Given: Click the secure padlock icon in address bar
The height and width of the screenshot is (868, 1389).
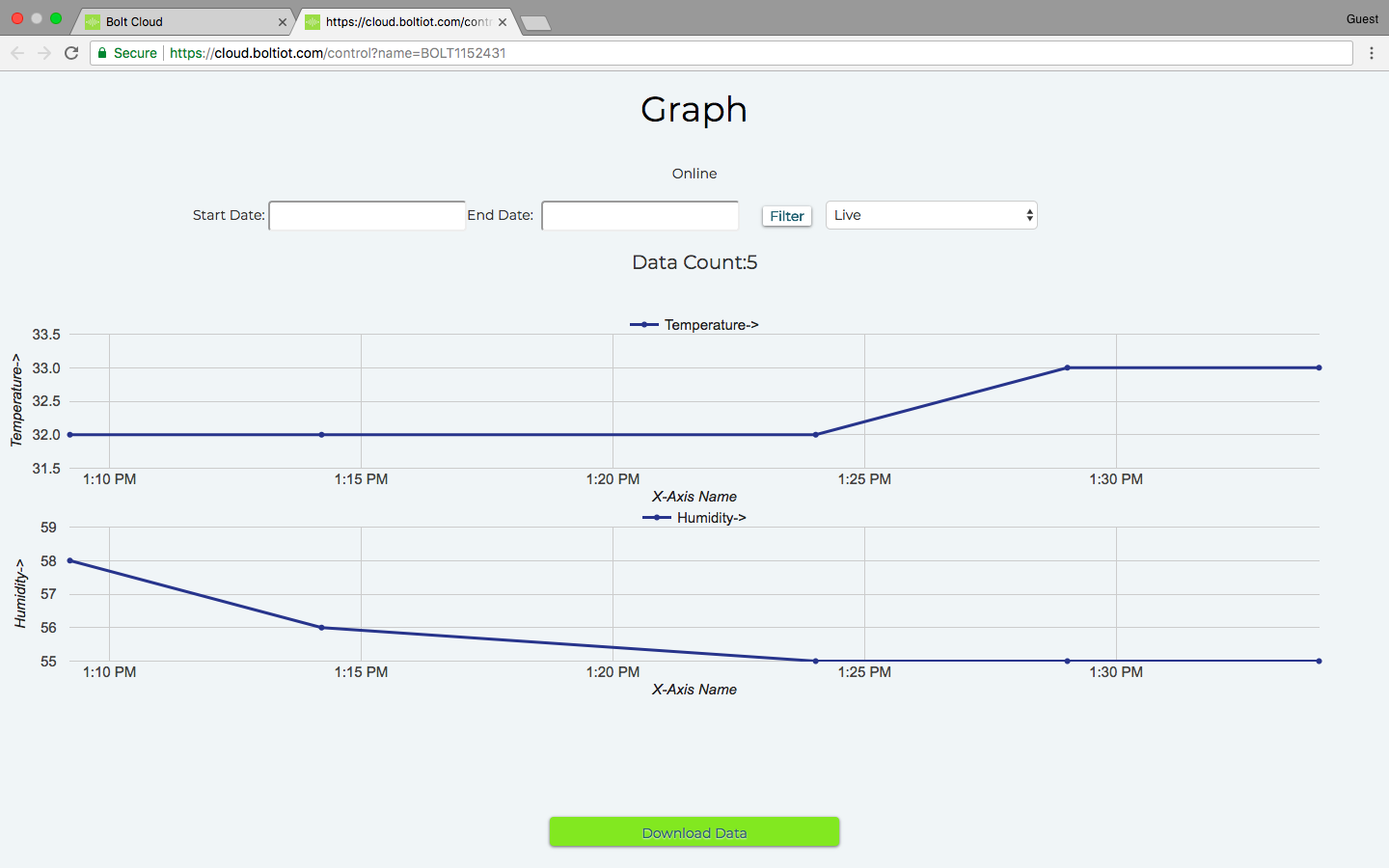Looking at the screenshot, I should click(x=102, y=53).
